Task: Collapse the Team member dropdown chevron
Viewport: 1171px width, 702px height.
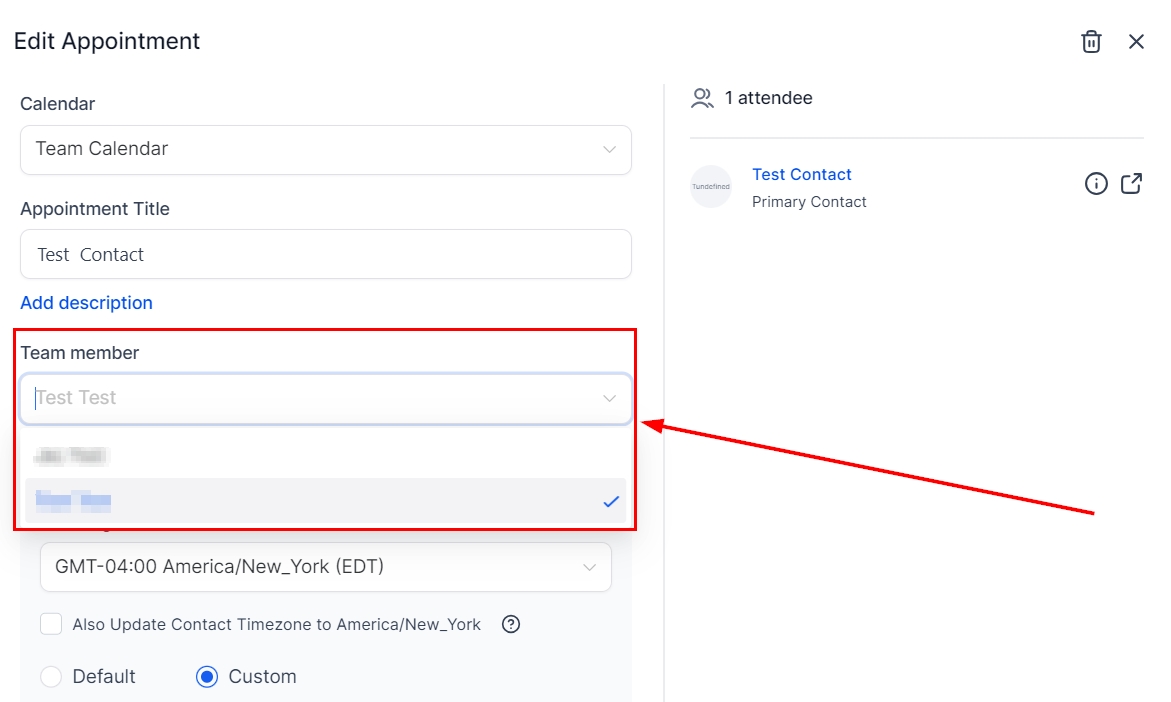Action: pyautogui.click(x=609, y=398)
